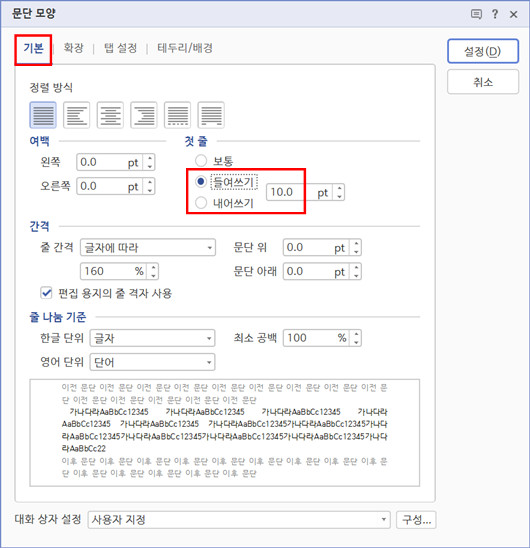The height and width of the screenshot is (548, 530).
Task: Switch to the 테두리/배경 tab
Action: coord(185,48)
